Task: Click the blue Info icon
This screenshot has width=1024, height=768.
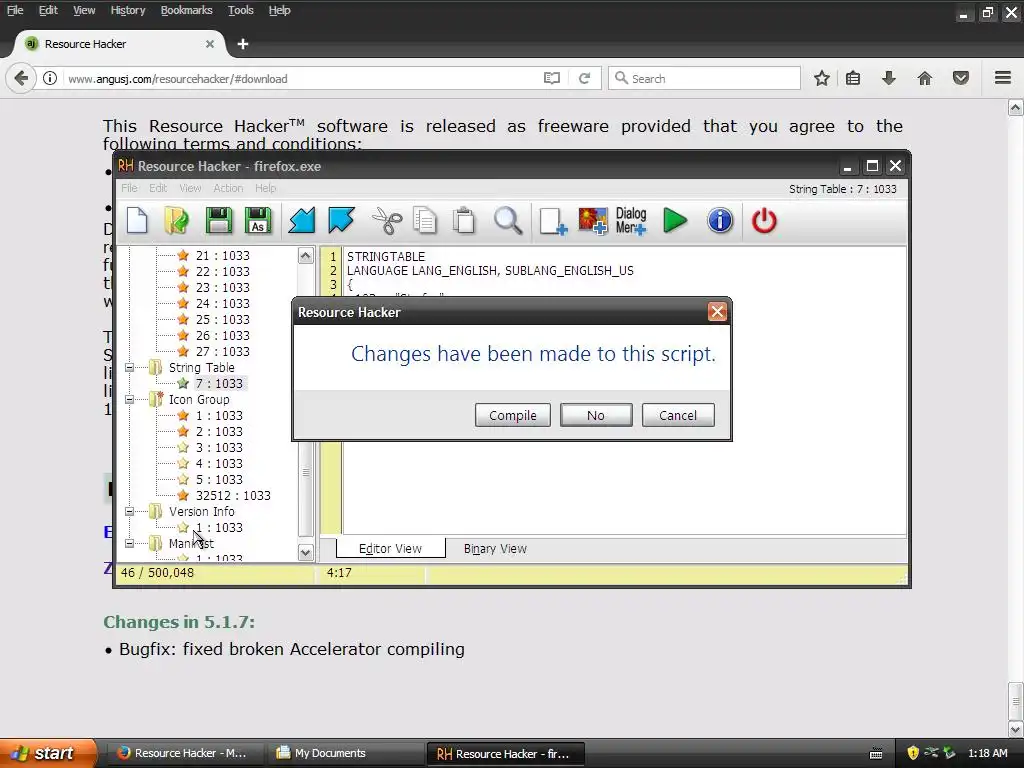Action: coord(720,221)
